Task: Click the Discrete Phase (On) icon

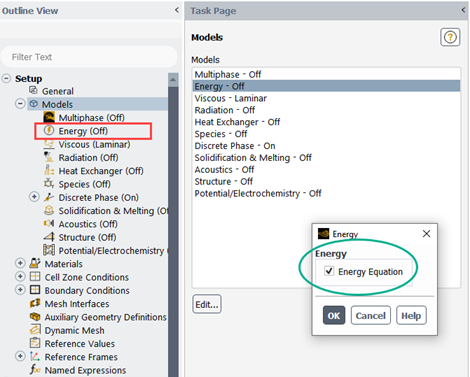Action: coord(49,197)
